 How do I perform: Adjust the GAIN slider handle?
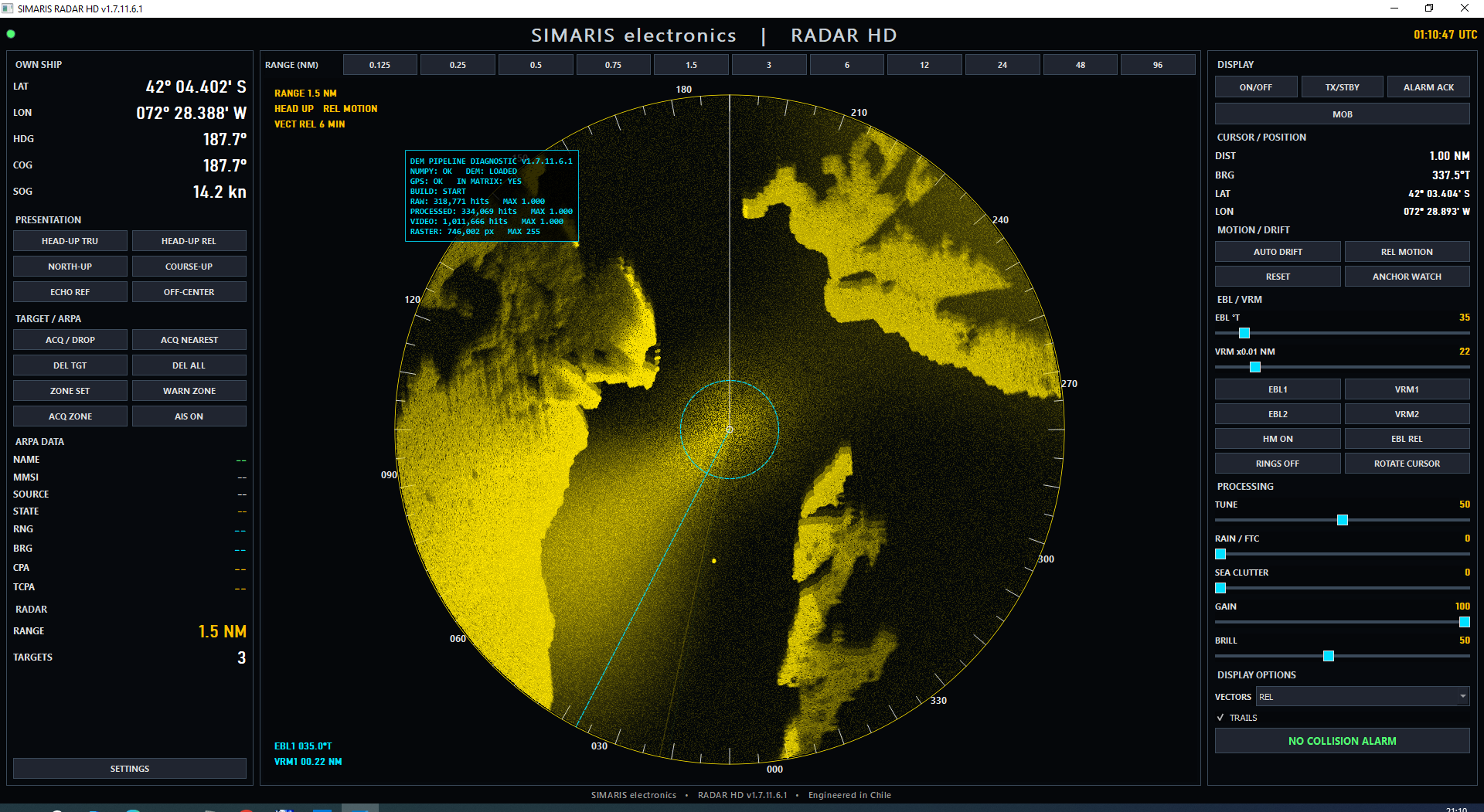(x=1464, y=622)
